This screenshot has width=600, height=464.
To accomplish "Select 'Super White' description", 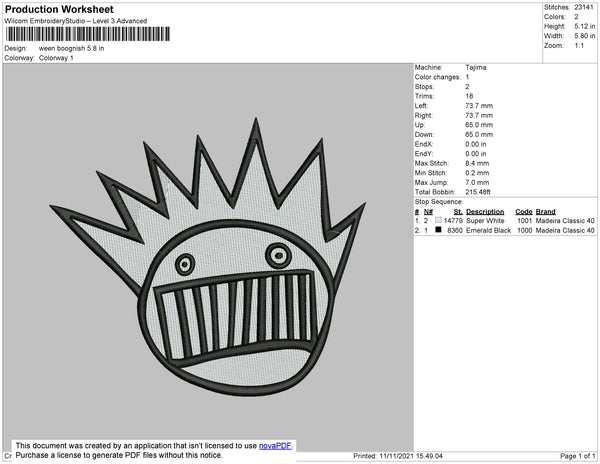I will 485,221.
